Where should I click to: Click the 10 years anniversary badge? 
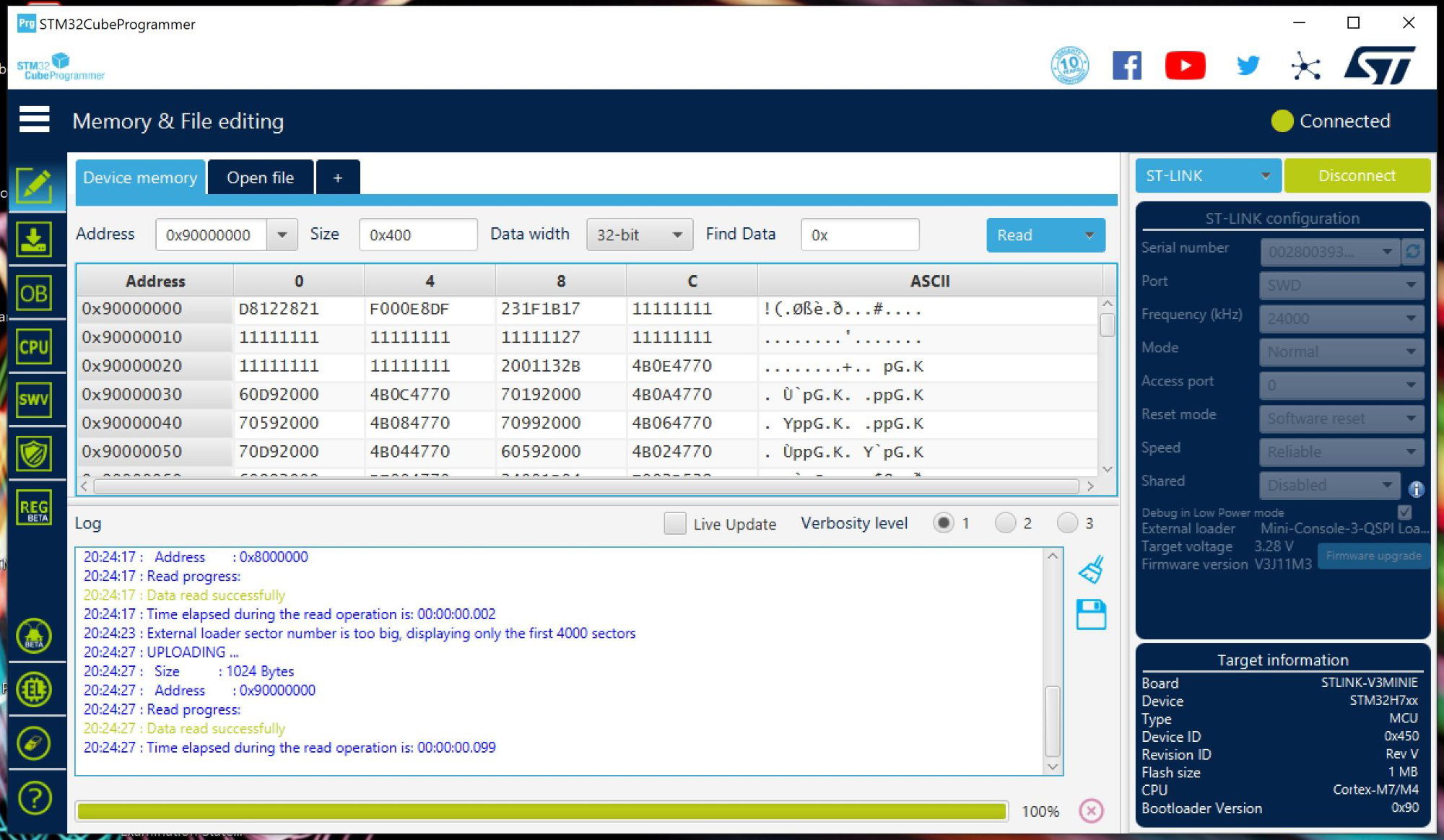click(x=1069, y=66)
